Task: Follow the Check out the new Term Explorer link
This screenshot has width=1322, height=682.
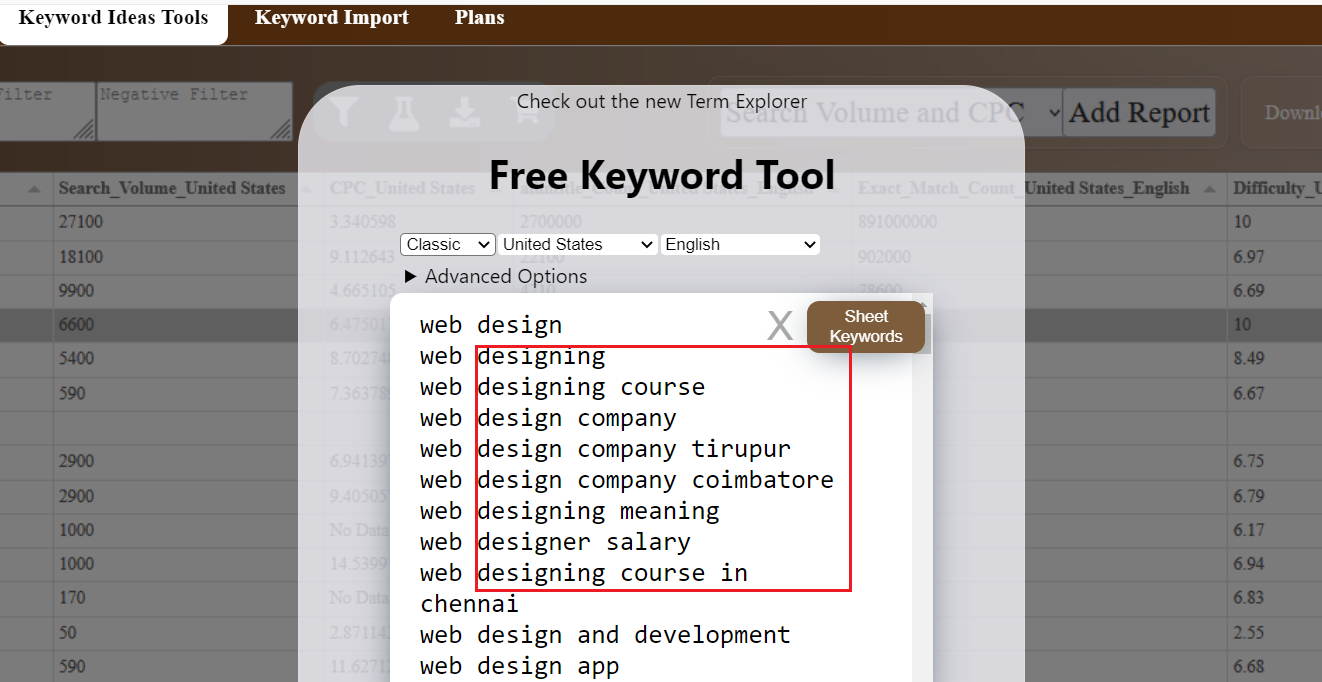Action: point(661,101)
